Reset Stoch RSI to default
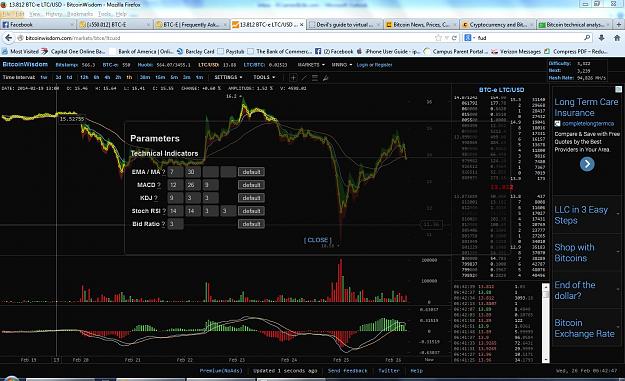The height and width of the screenshot is (381, 625). (251, 211)
